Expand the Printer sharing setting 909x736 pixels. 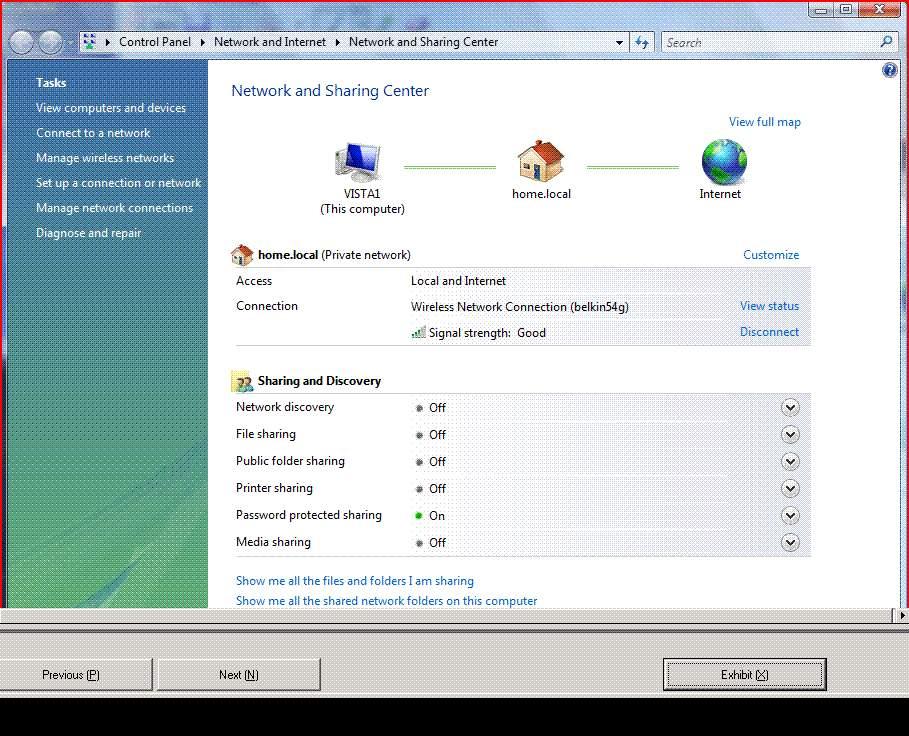click(790, 489)
